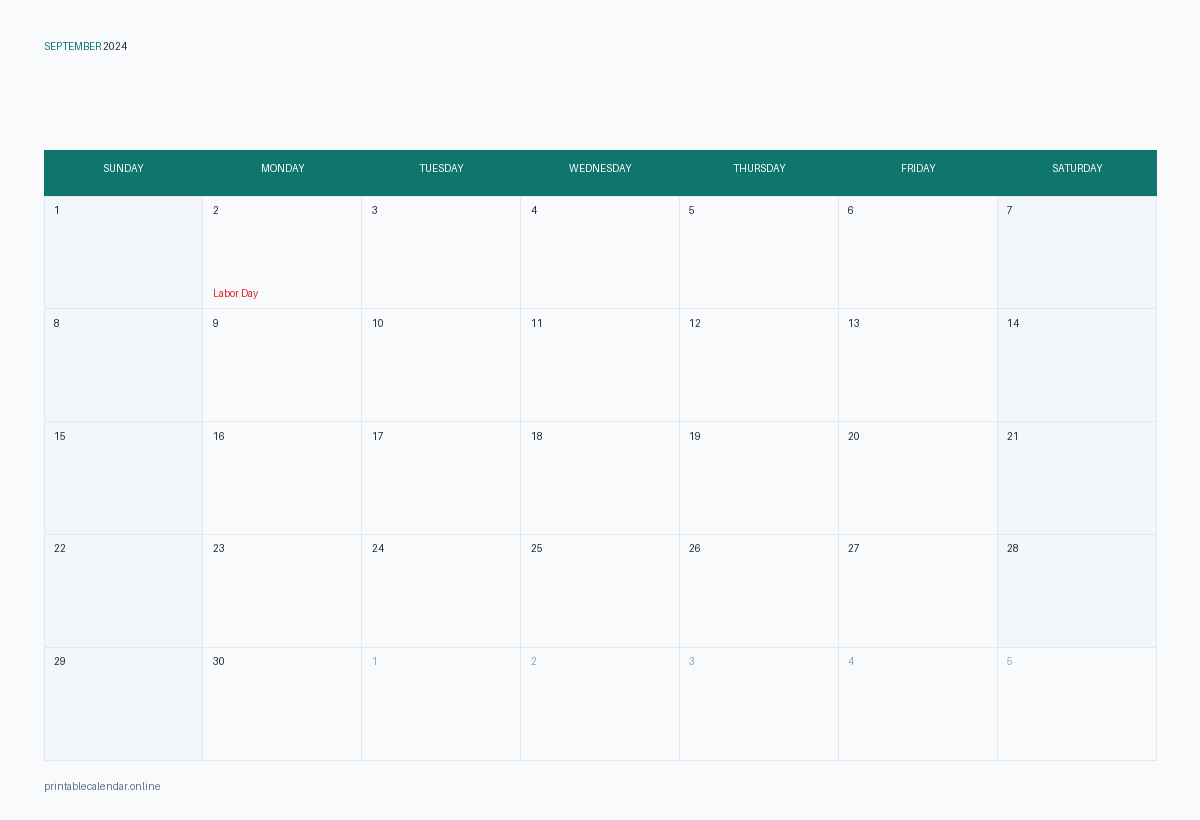
Task: Choose date number 23
Action: point(219,548)
